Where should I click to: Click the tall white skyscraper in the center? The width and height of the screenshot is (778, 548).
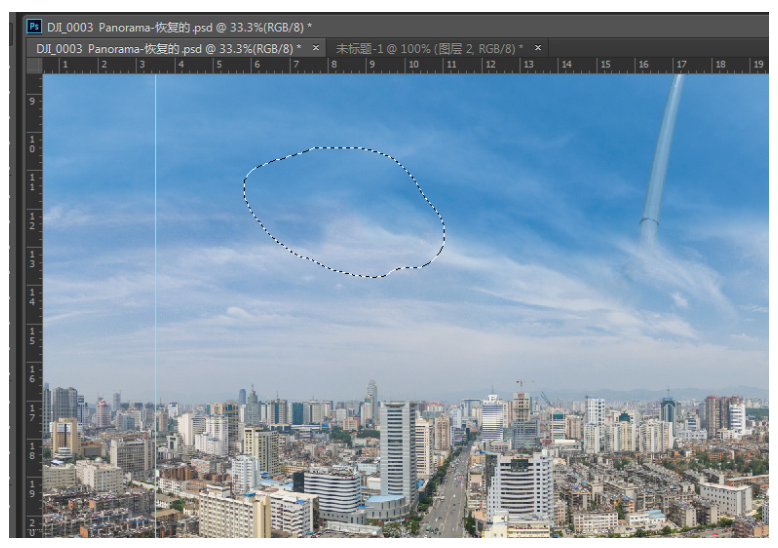[x=396, y=450]
